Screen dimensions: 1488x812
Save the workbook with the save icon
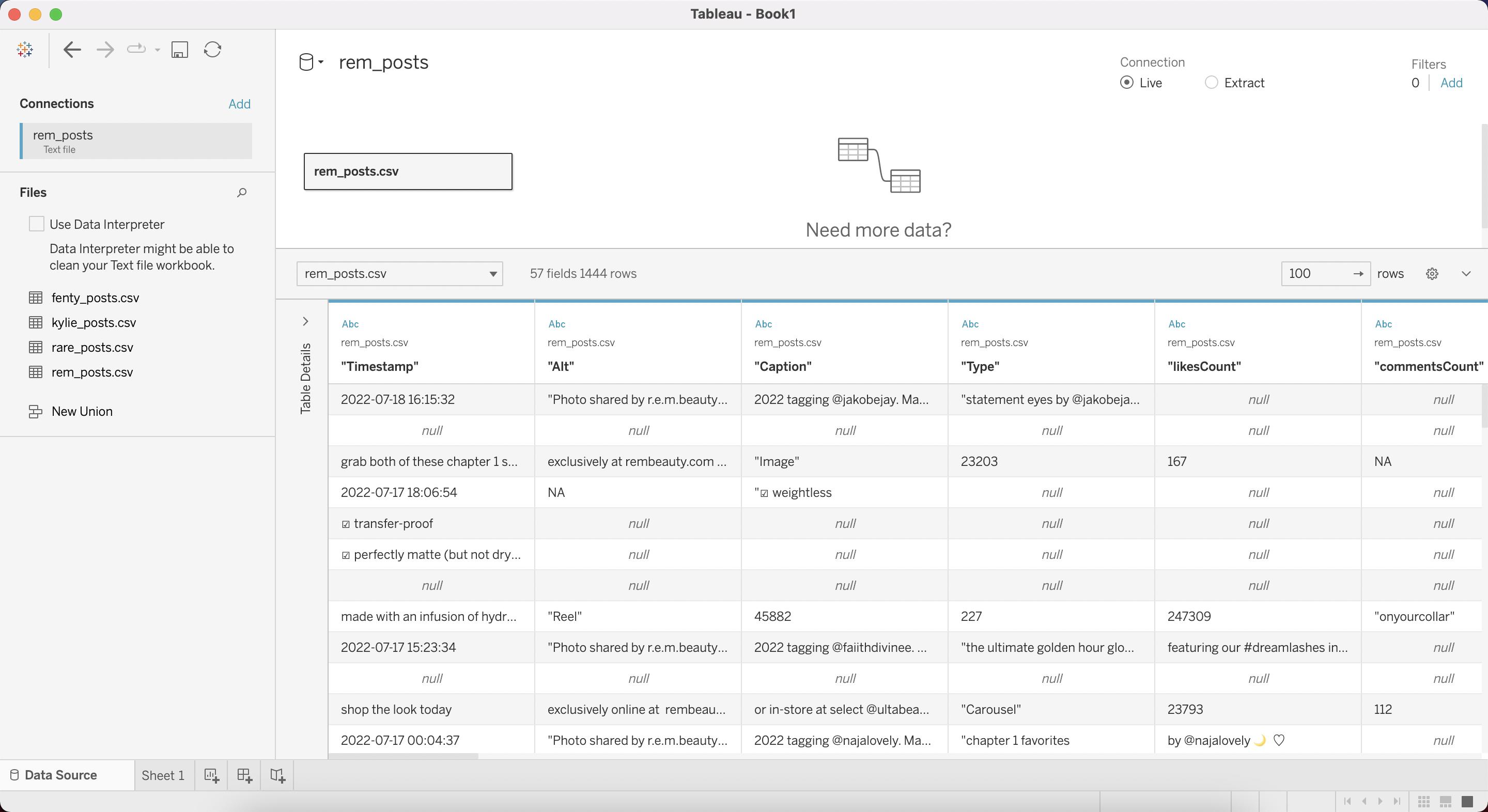tap(180, 50)
